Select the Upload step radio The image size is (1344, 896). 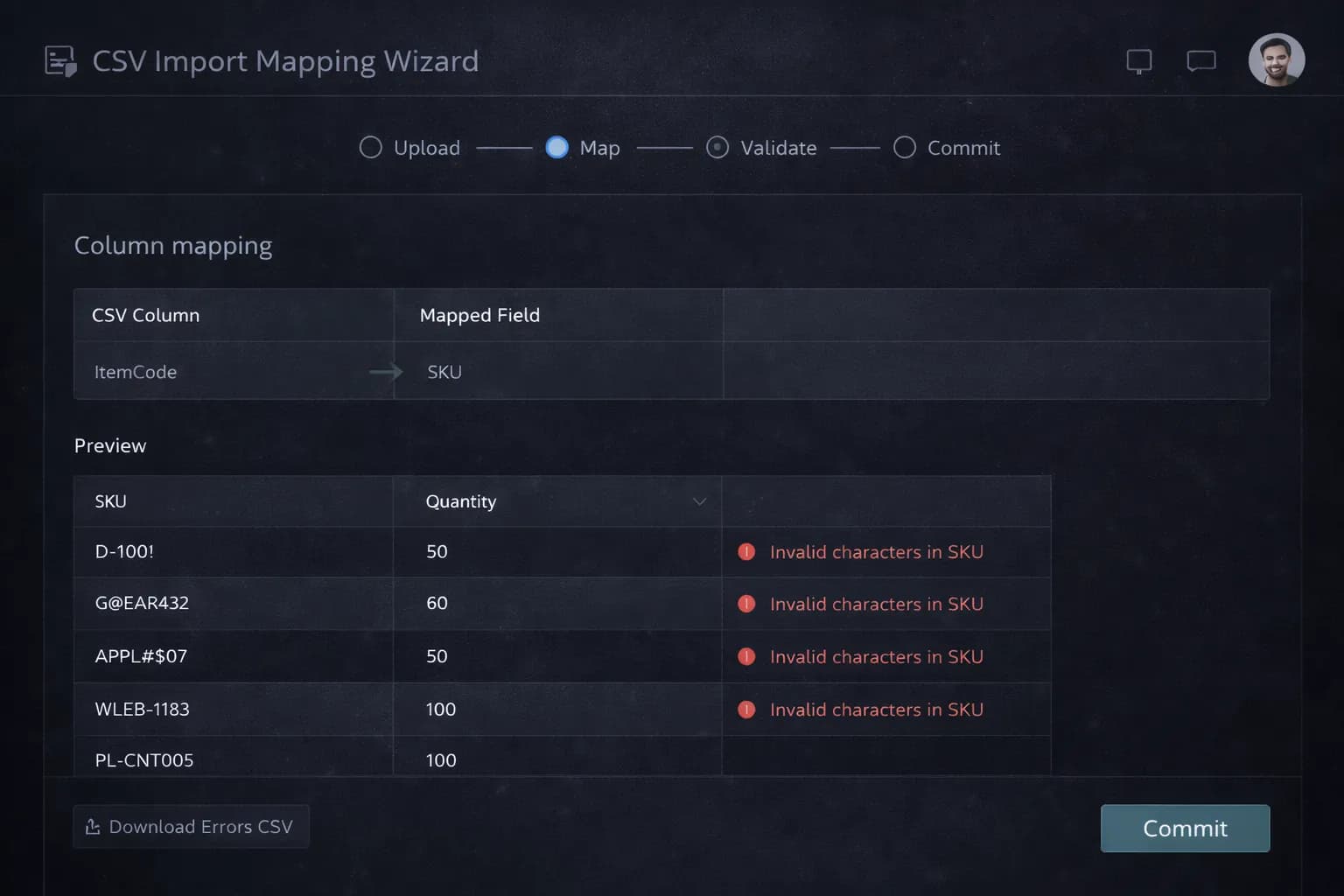(370, 148)
